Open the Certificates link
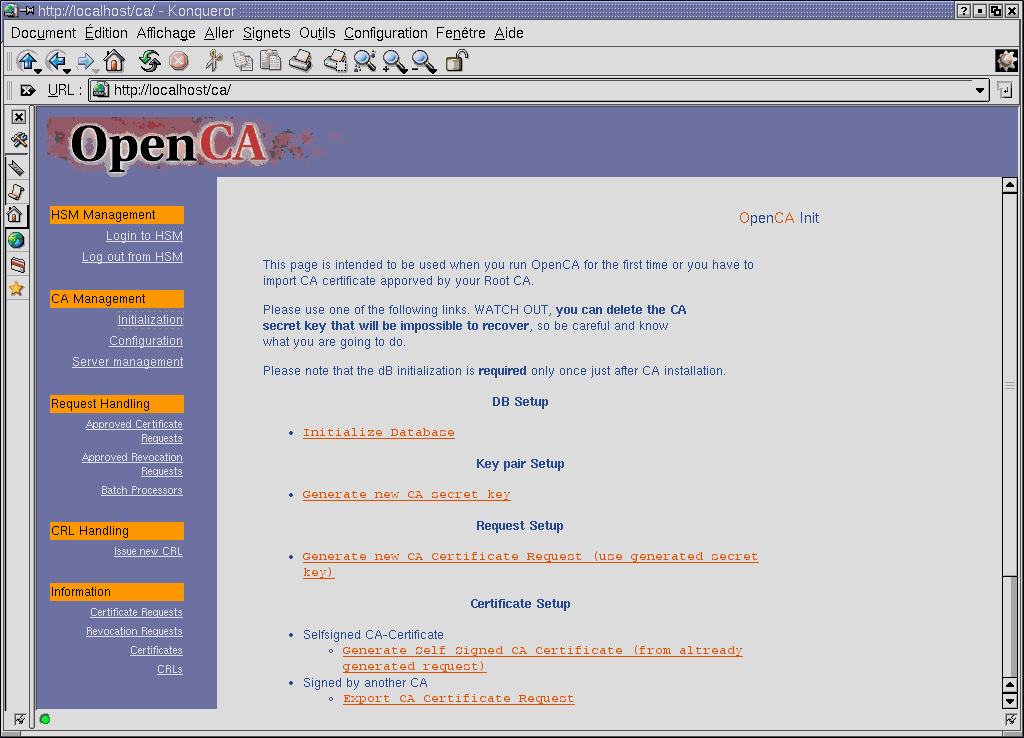Viewport: 1024px width, 738px height. [156, 650]
